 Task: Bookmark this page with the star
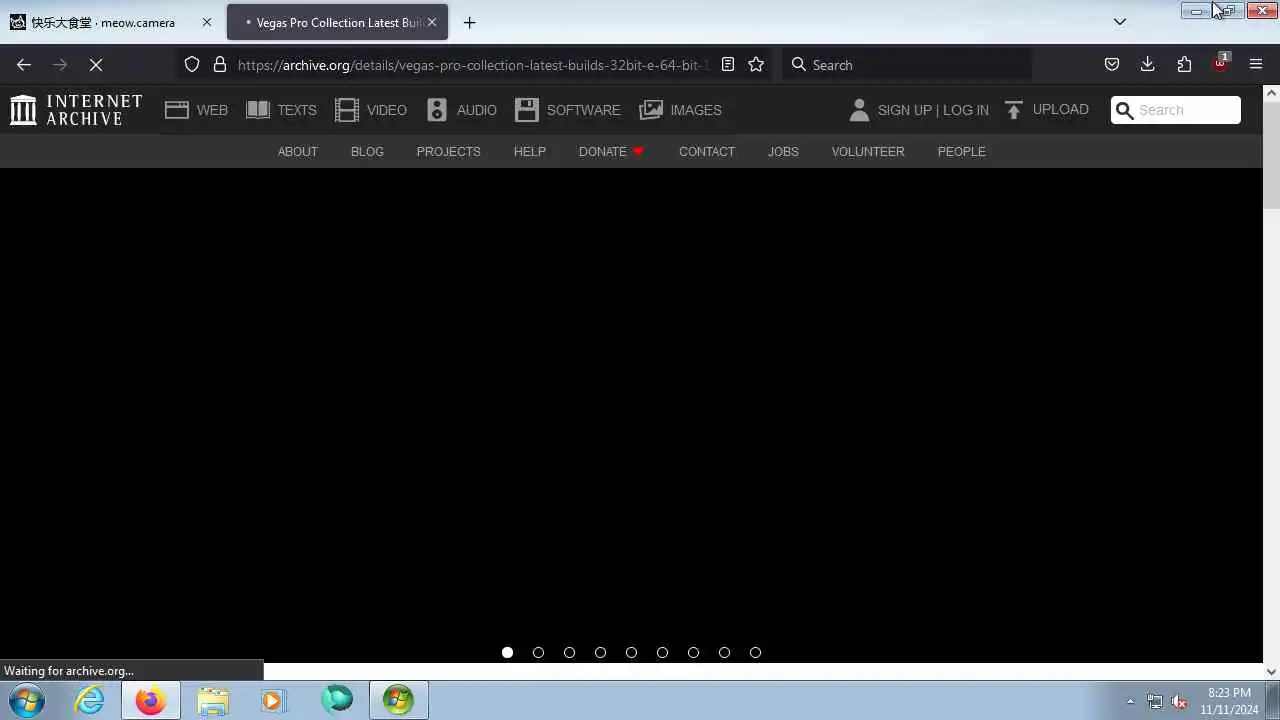[756, 65]
